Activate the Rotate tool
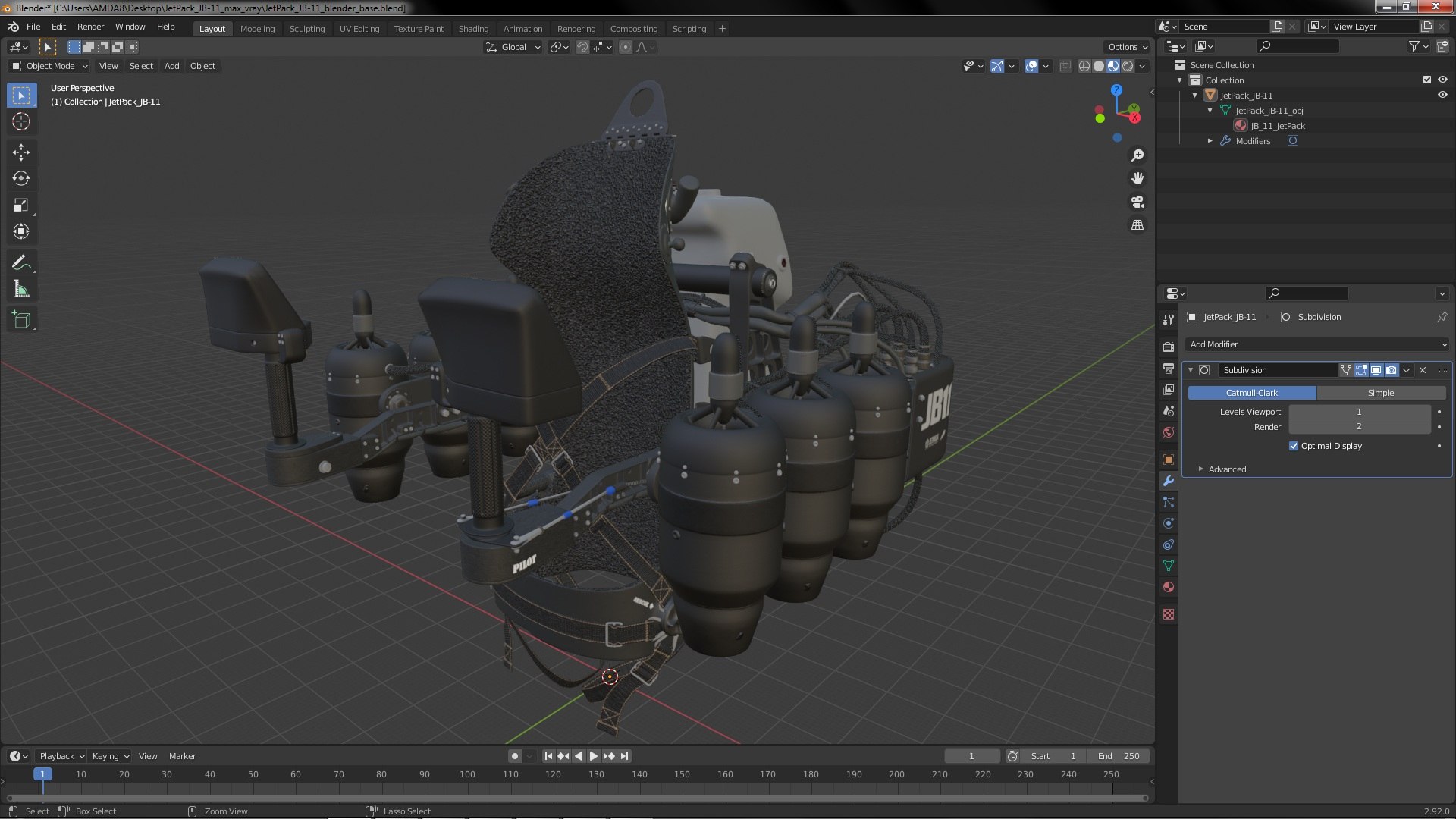This screenshot has width=1456, height=819. click(x=21, y=179)
